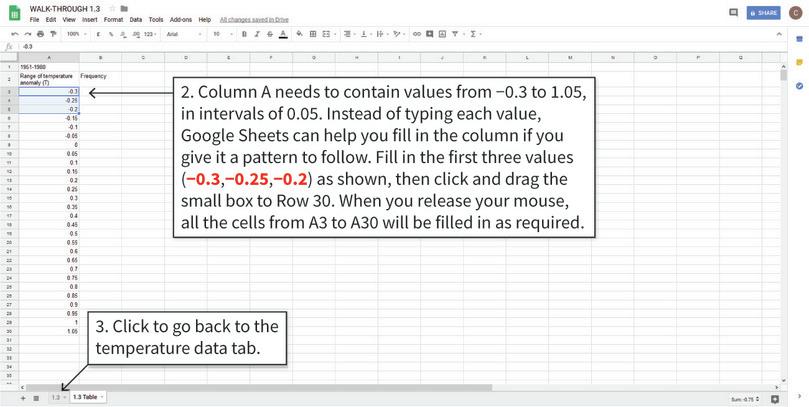Open the View menu
This screenshot has width=809, height=407.
click(x=69, y=20)
